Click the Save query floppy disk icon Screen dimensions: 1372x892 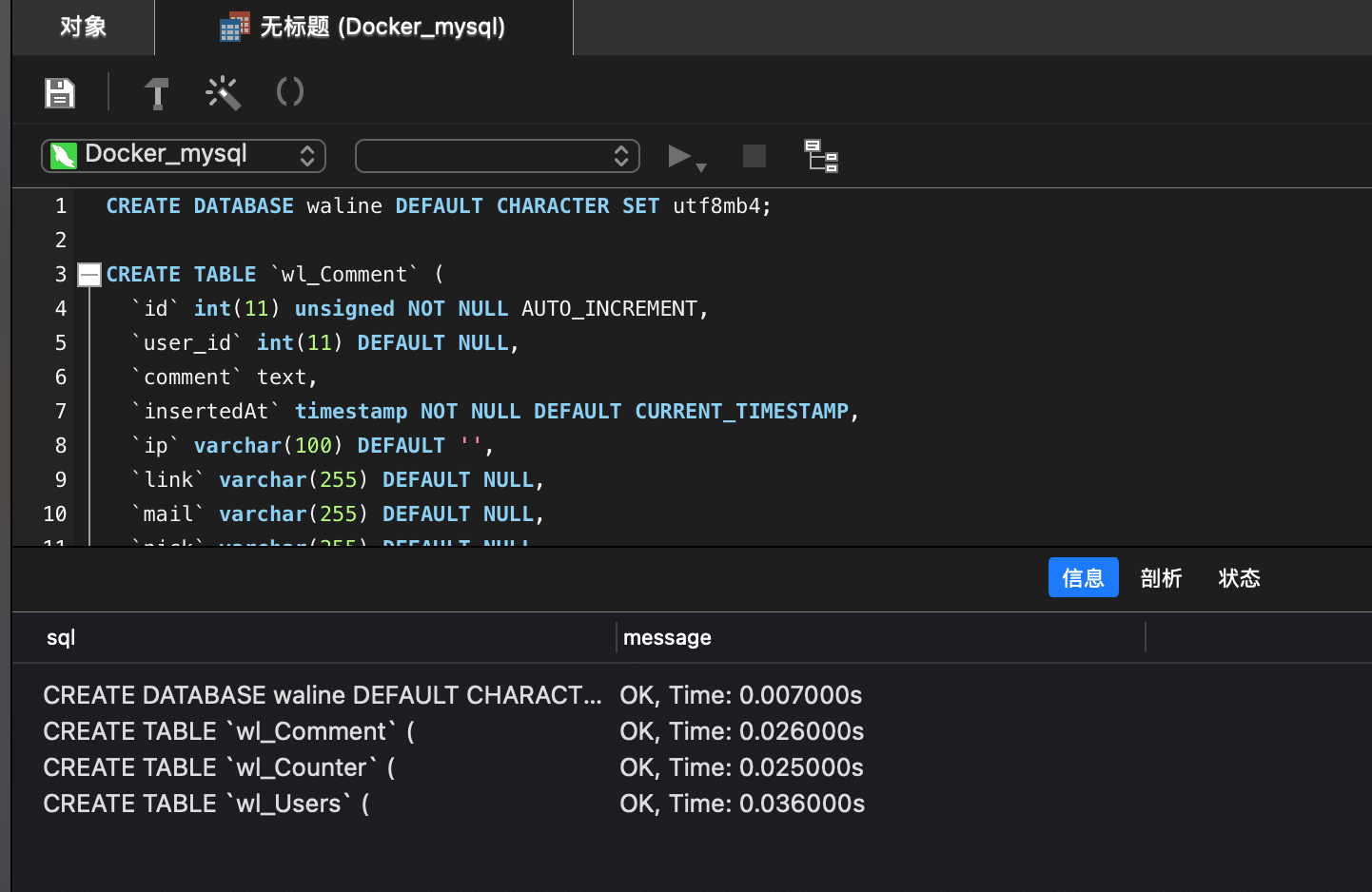[x=60, y=93]
